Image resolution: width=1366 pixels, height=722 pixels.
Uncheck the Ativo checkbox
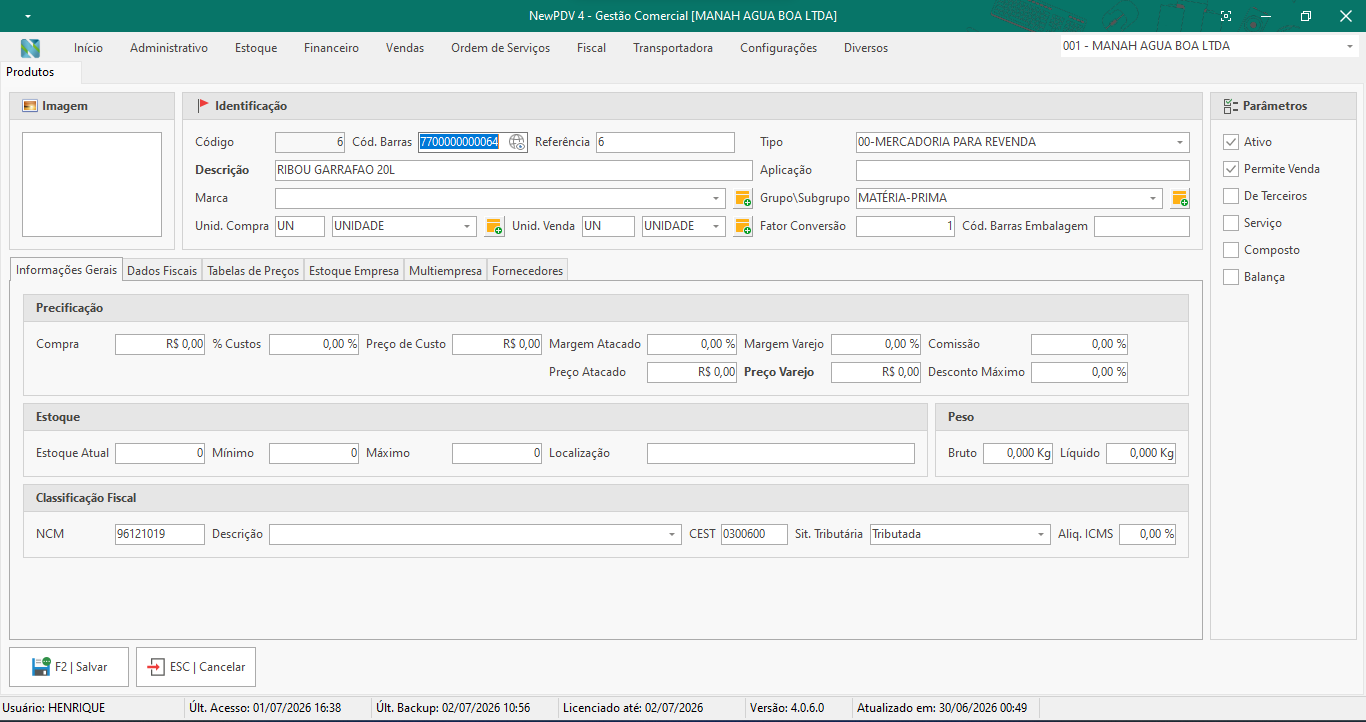tap(1231, 142)
